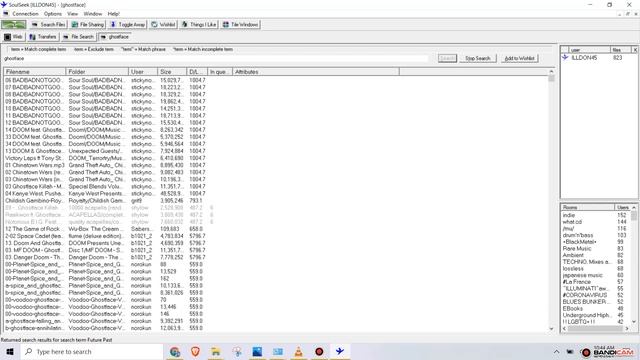
Task: Sort room list by Users column
Action: (x=622, y=207)
